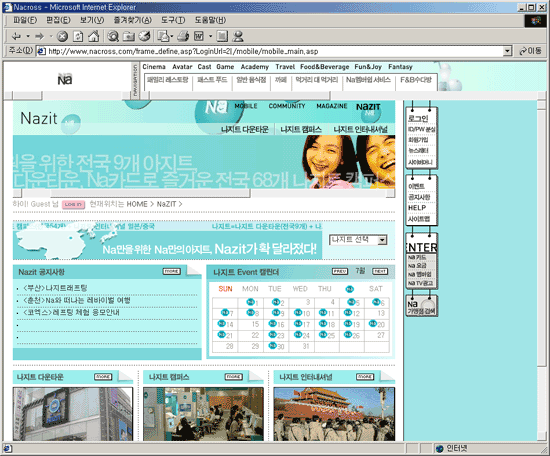This screenshot has height=456, width=550.
Task: Click the pink LOG IN button
Action: point(74,204)
